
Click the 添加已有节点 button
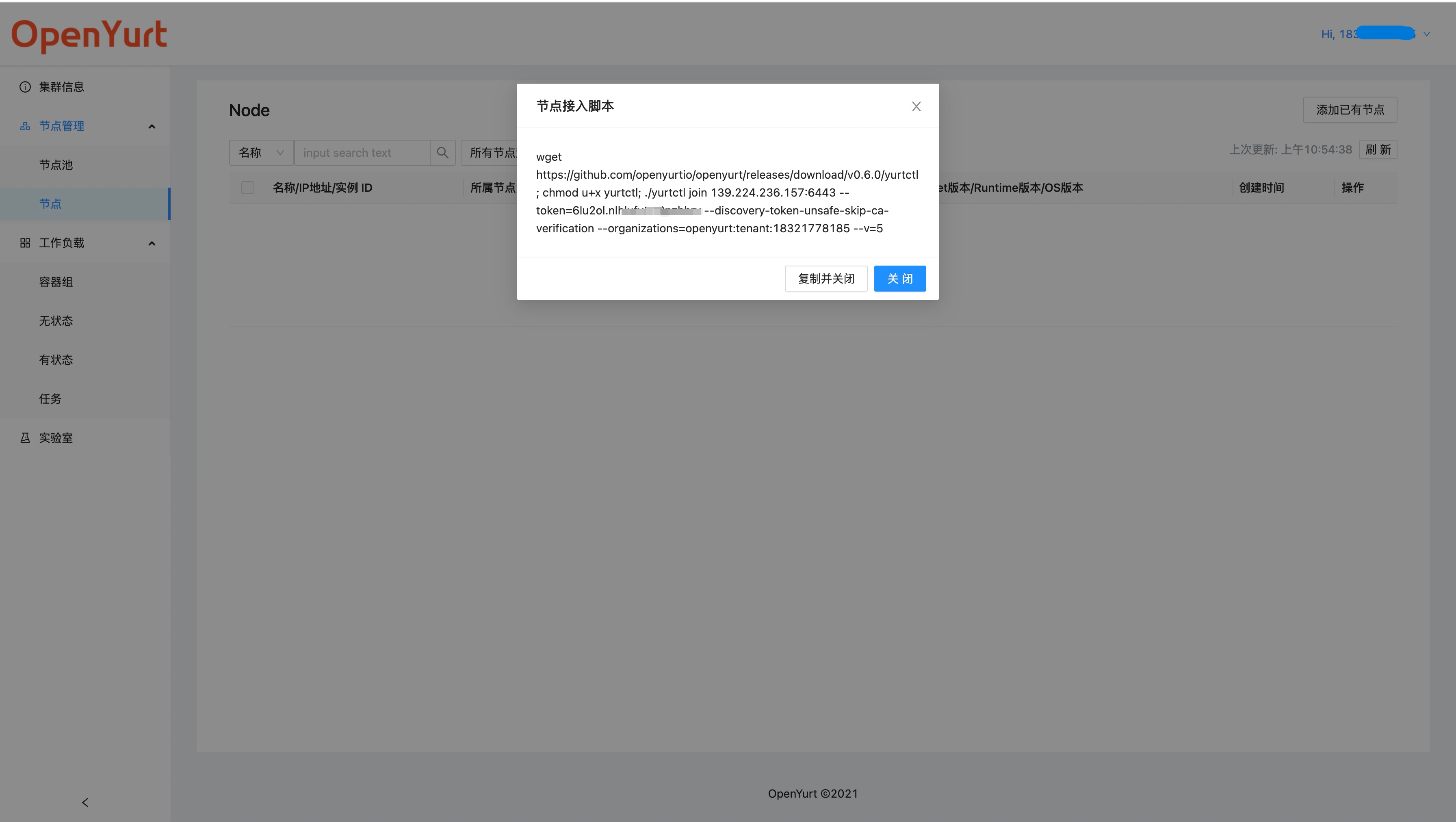click(1350, 110)
